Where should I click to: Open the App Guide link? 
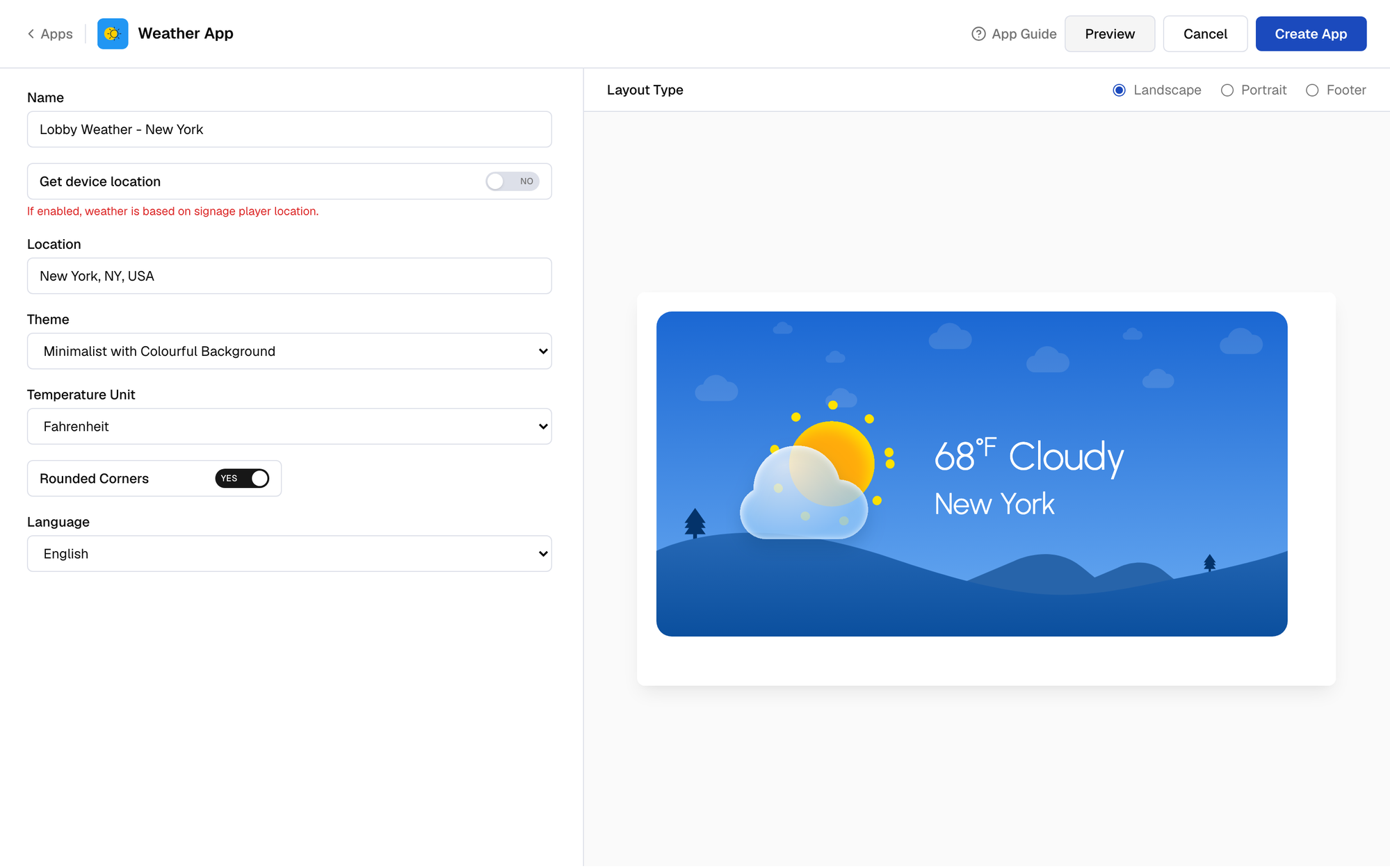(x=1014, y=34)
